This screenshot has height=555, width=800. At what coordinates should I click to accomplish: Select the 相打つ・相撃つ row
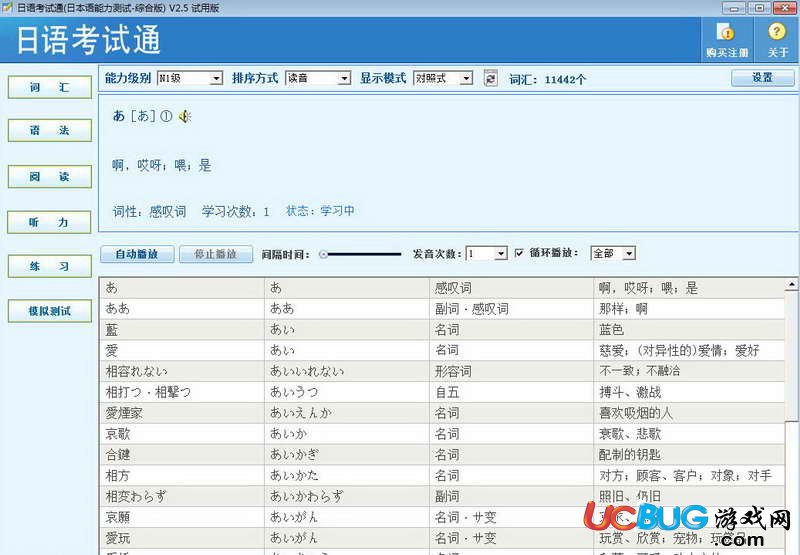(x=442, y=392)
